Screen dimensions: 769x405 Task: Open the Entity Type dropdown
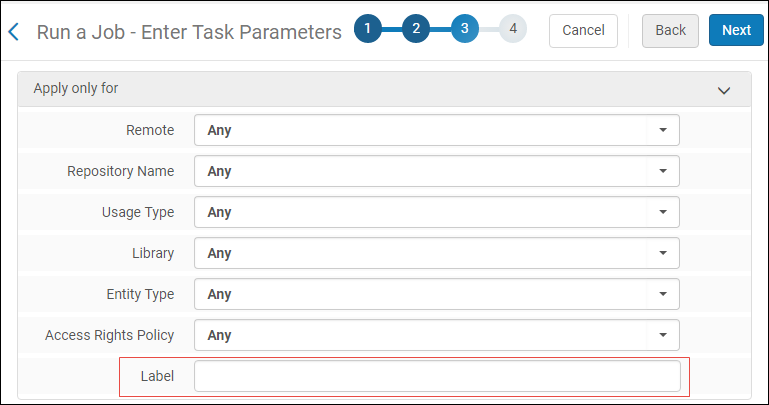click(436, 294)
